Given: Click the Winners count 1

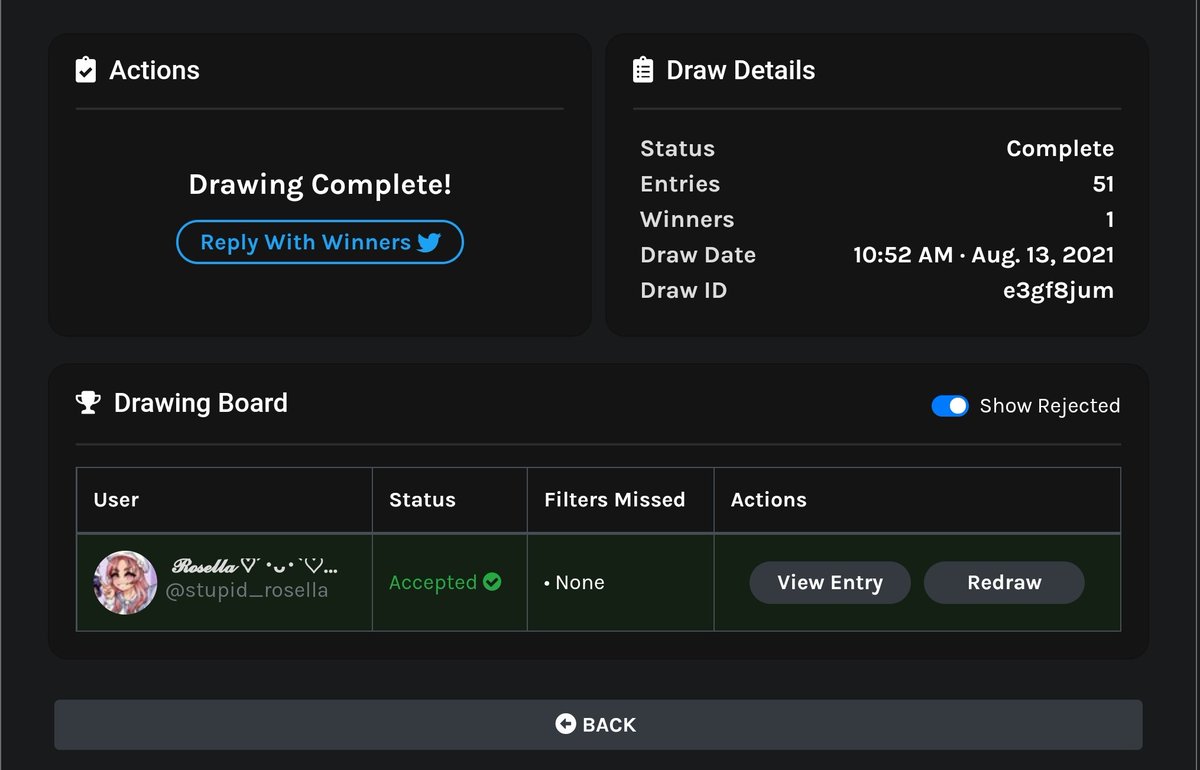Looking at the screenshot, I should click(1109, 220).
